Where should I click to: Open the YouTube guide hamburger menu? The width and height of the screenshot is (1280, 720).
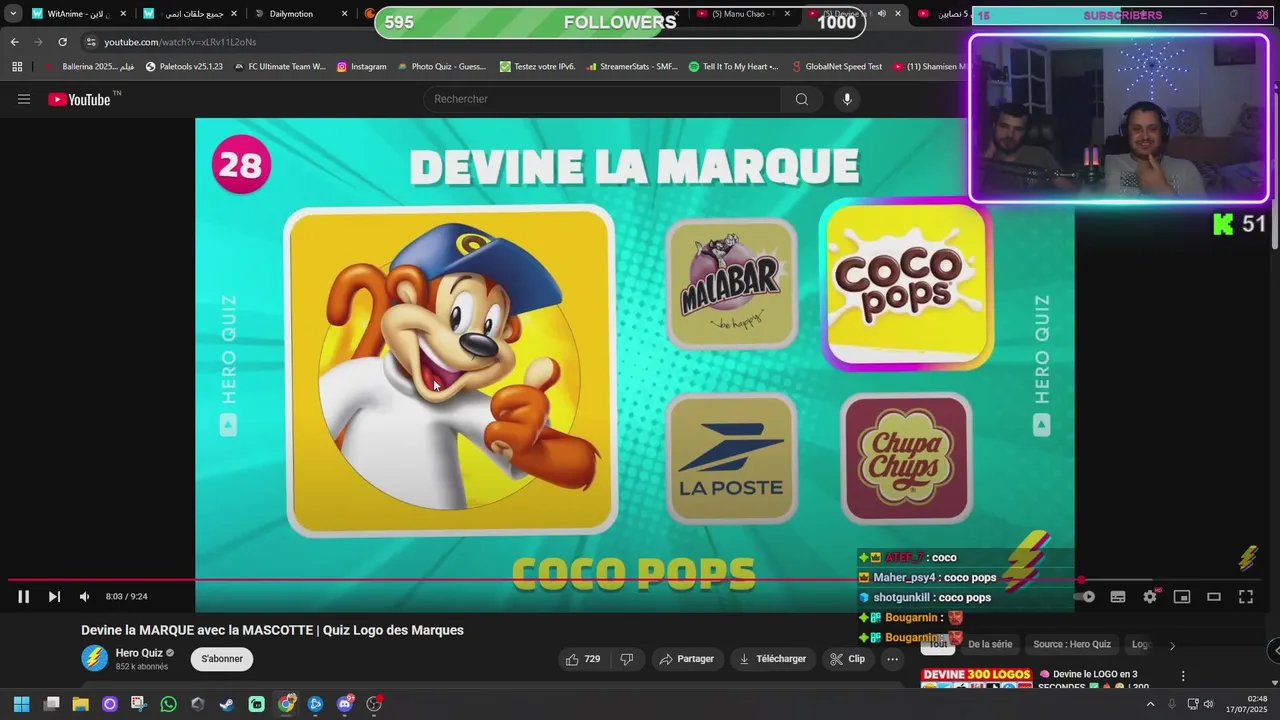[24, 99]
